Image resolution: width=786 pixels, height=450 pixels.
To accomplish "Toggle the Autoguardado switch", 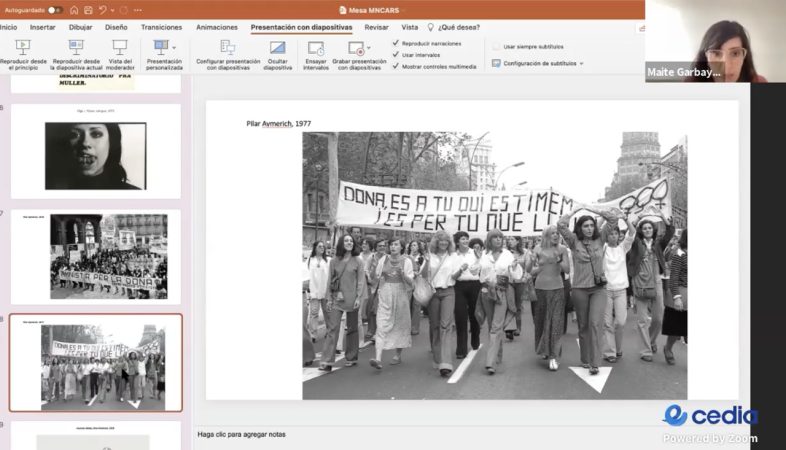I will 54,10.
